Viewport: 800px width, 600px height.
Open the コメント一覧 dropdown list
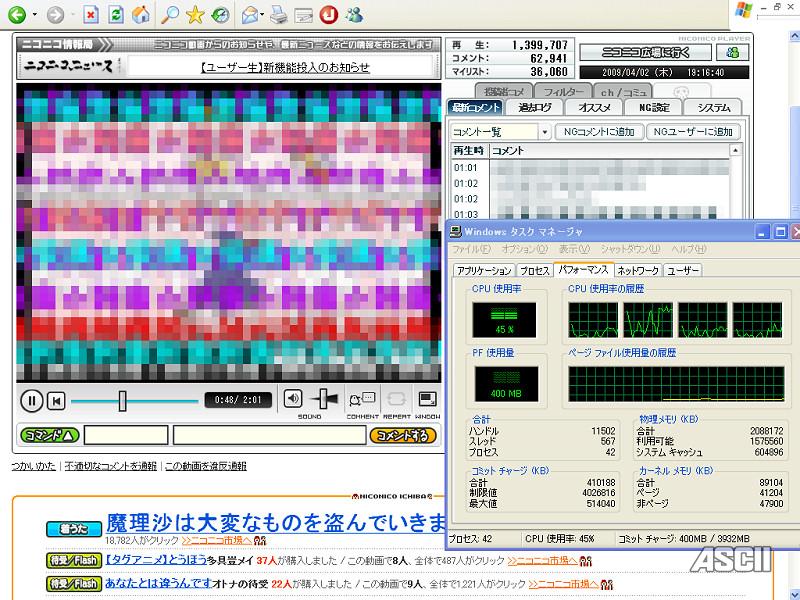(545, 132)
